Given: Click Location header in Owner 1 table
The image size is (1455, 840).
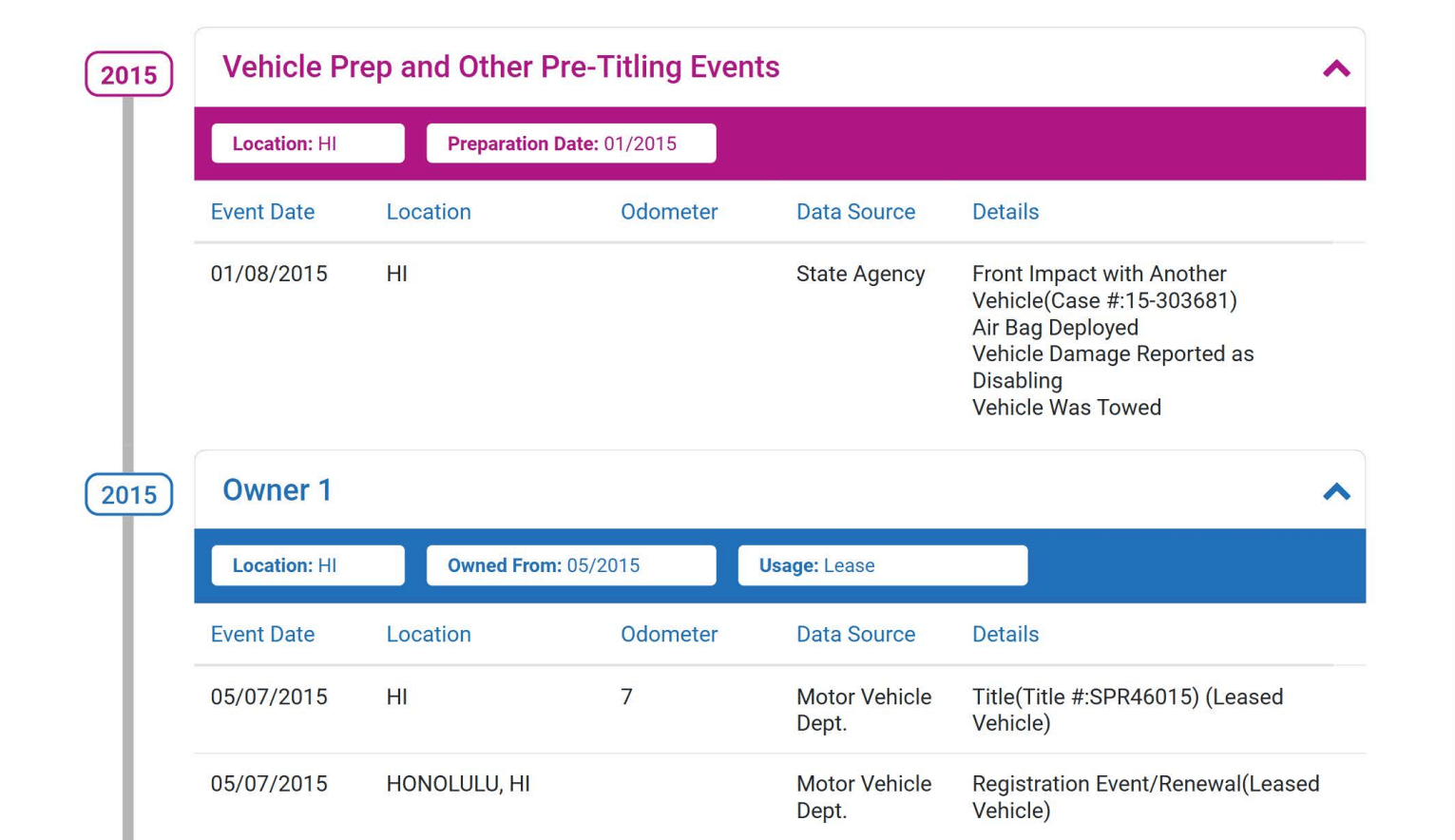Looking at the screenshot, I should click(428, 634).
